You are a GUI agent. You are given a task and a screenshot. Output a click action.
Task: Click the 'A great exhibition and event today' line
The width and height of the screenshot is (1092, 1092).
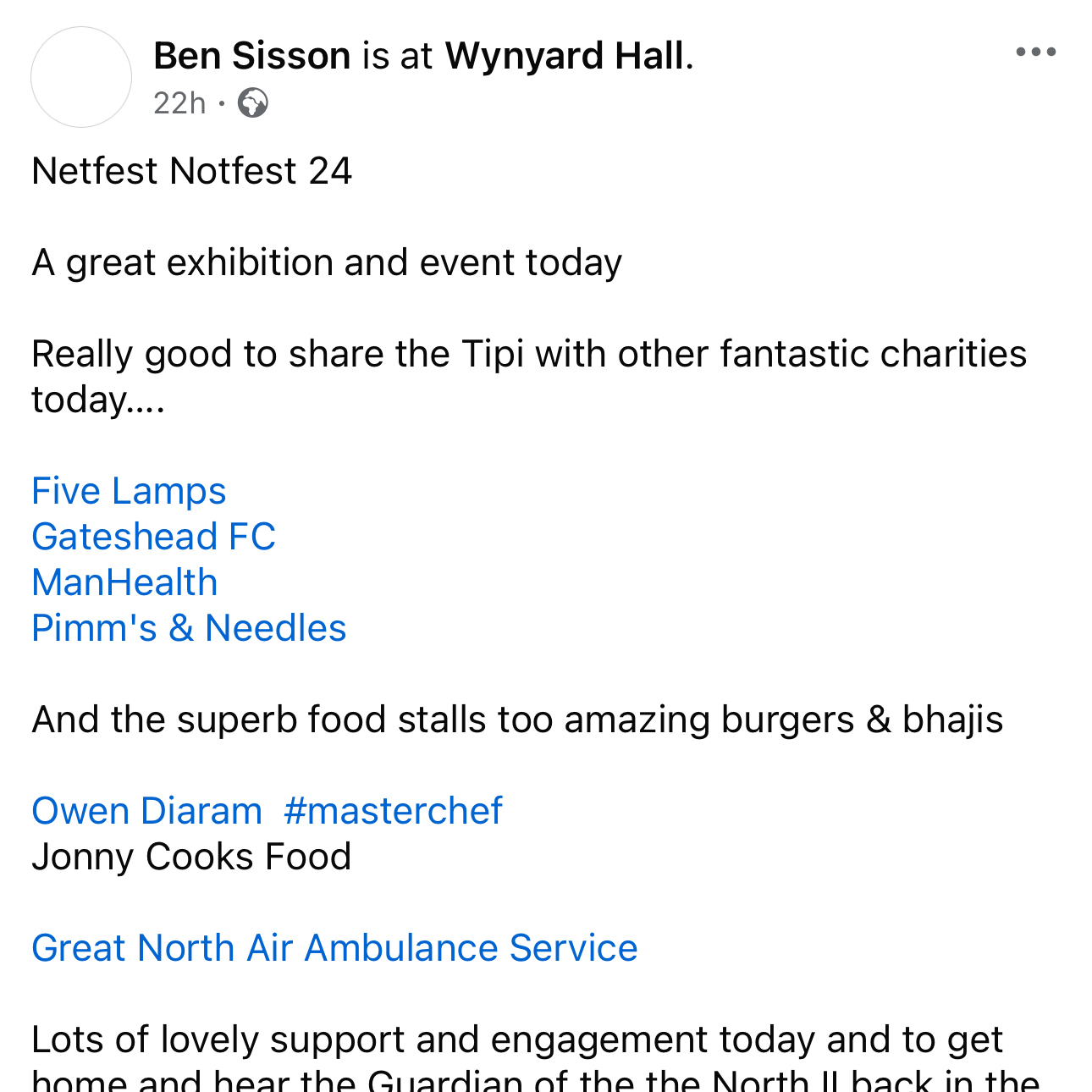coord(327,262)
